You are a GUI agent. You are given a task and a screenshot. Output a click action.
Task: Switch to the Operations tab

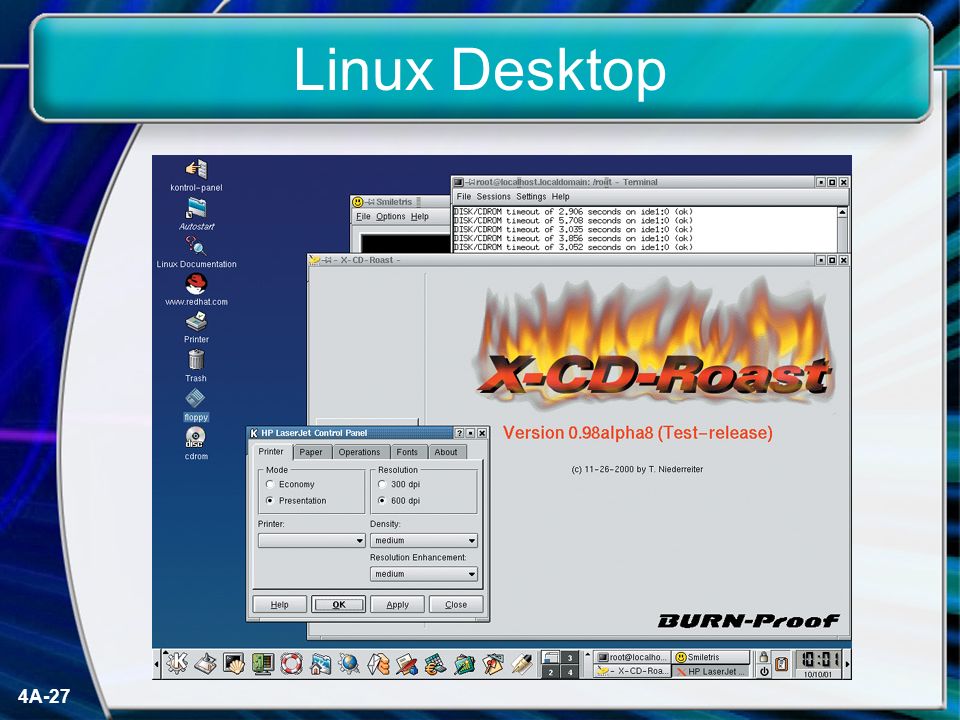tap(359, 452)
